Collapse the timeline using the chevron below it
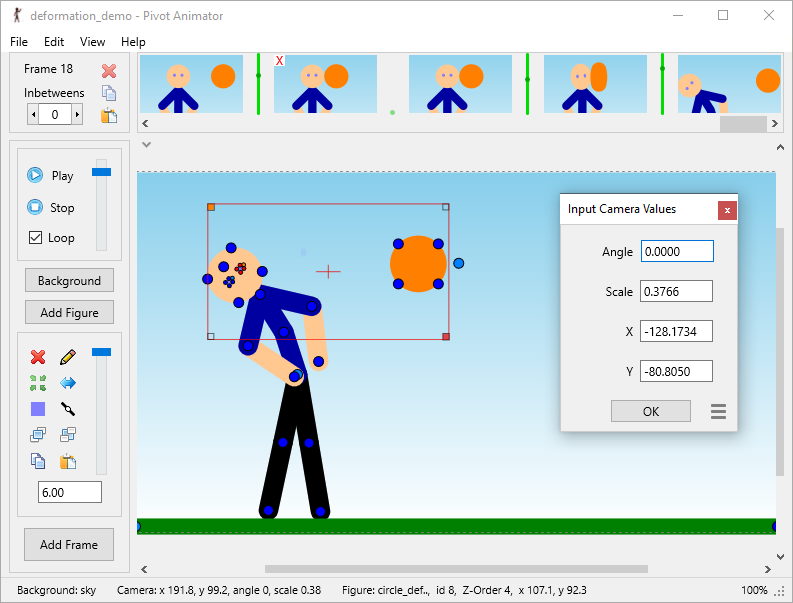 (x=147, y=145)
